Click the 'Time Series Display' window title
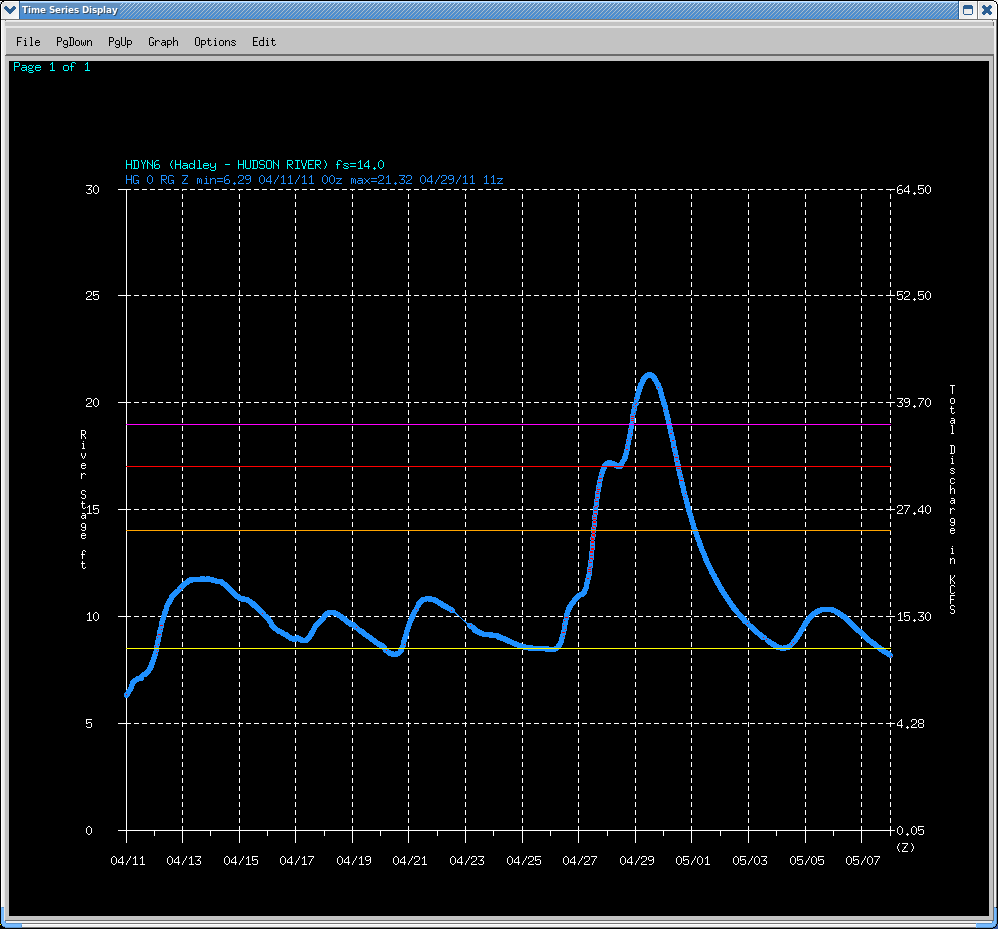The height and width of the screenshot is (929, 998). pyautogui.click(x=70, y=10)
